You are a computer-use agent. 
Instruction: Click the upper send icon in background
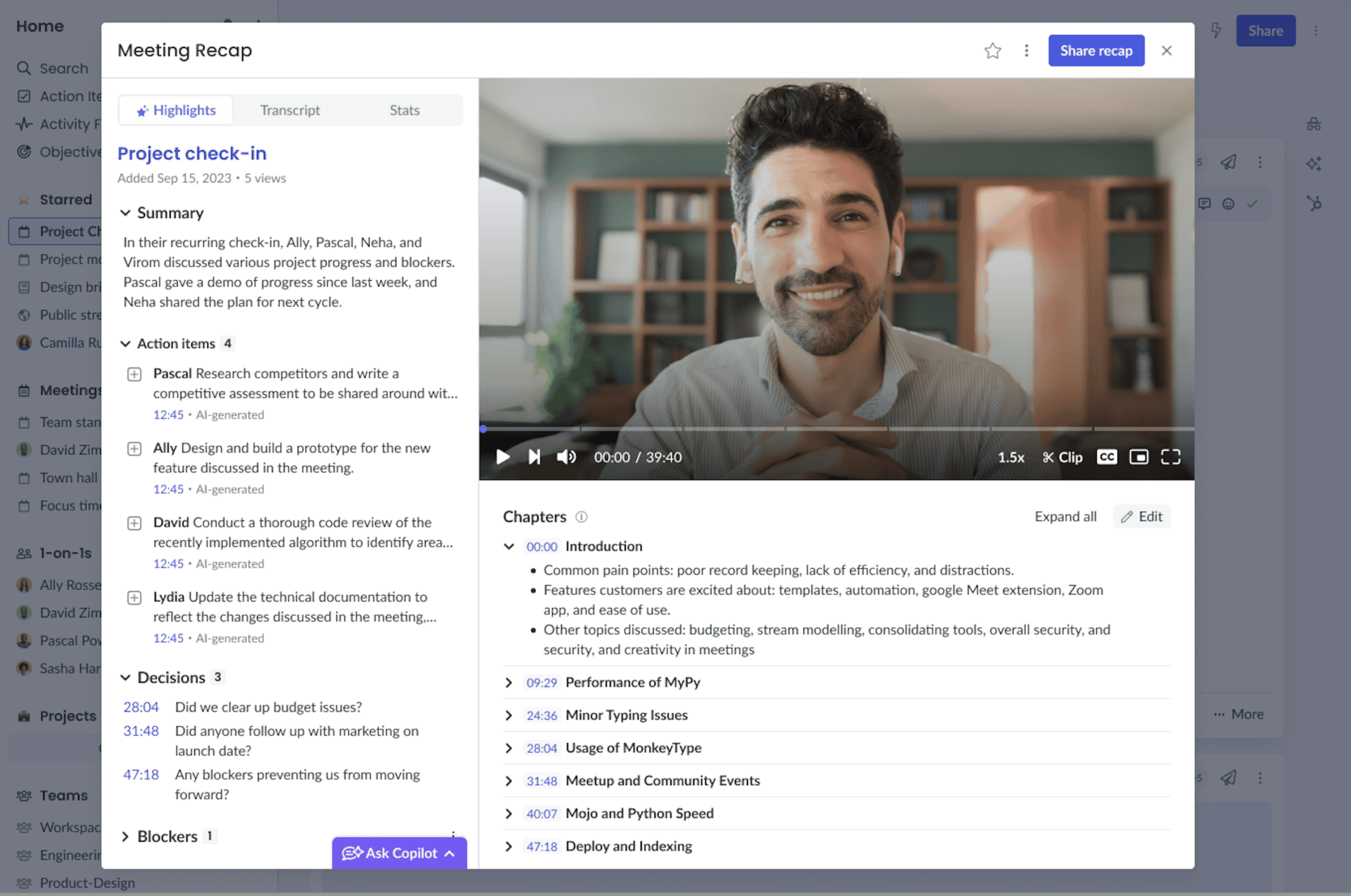[x=1228, y=162]
